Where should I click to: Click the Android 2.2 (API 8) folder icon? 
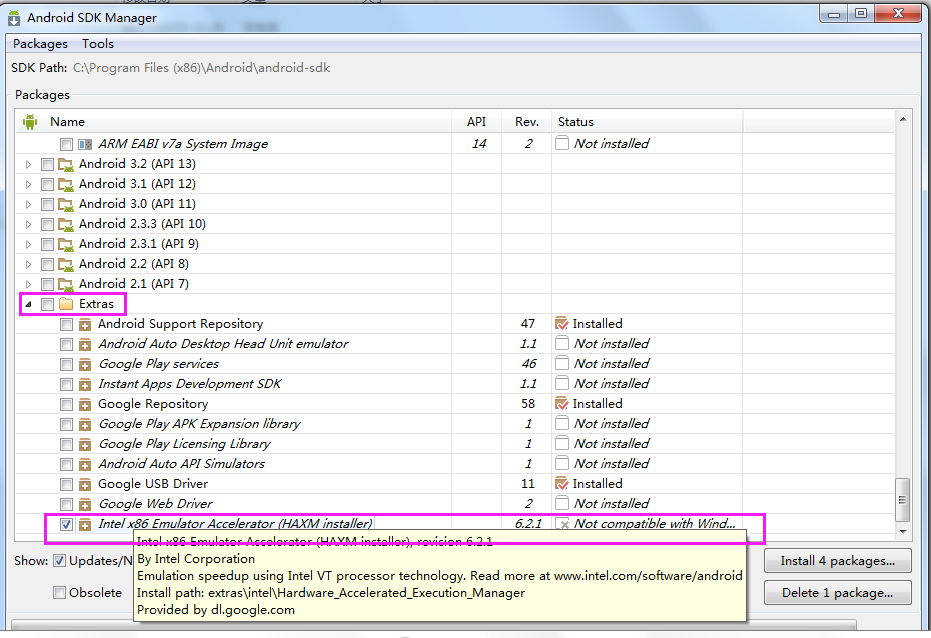coord(66,265)
